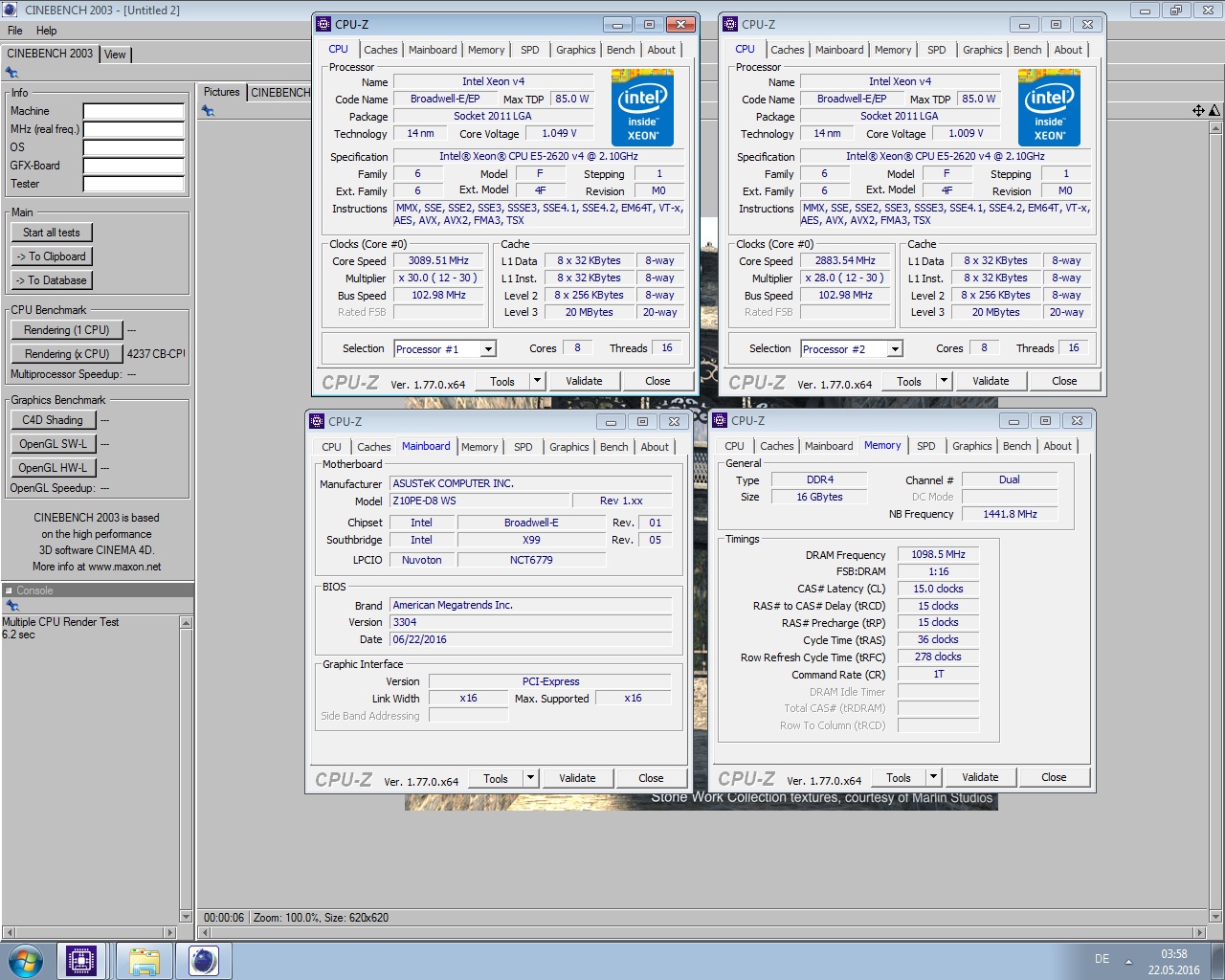Screen dimensions: 1225x980
Task: Click pin icon under CINEBENCH 2003 tab
Action: point(11,73)
